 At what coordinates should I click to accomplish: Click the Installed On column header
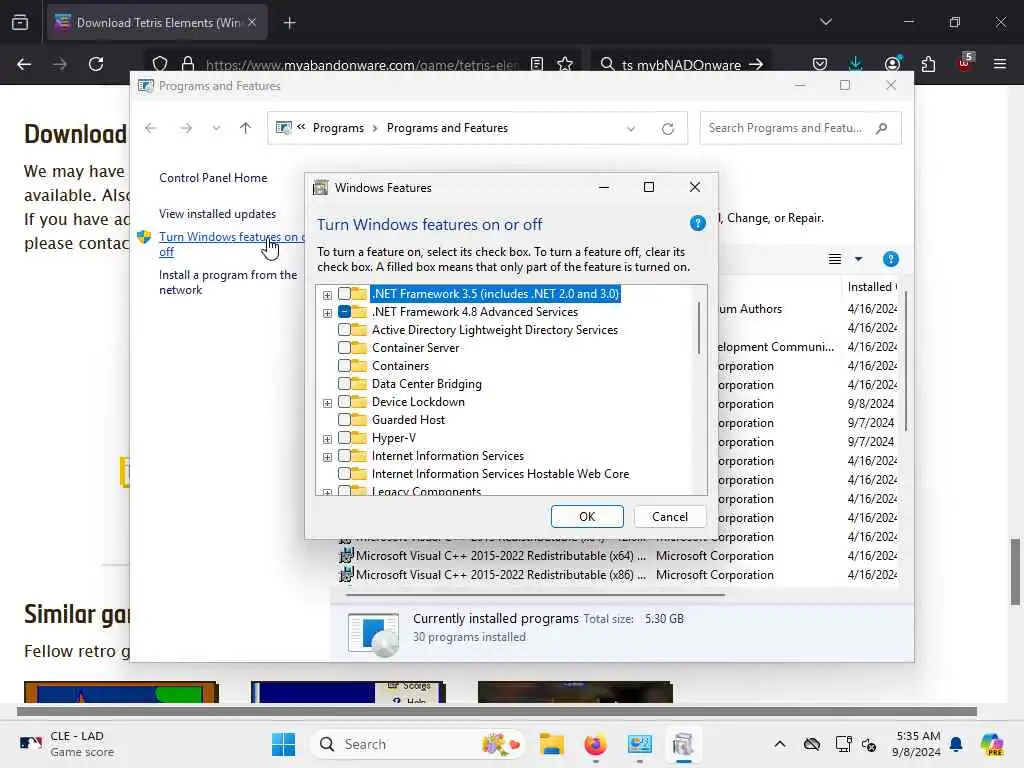[872, 287]
